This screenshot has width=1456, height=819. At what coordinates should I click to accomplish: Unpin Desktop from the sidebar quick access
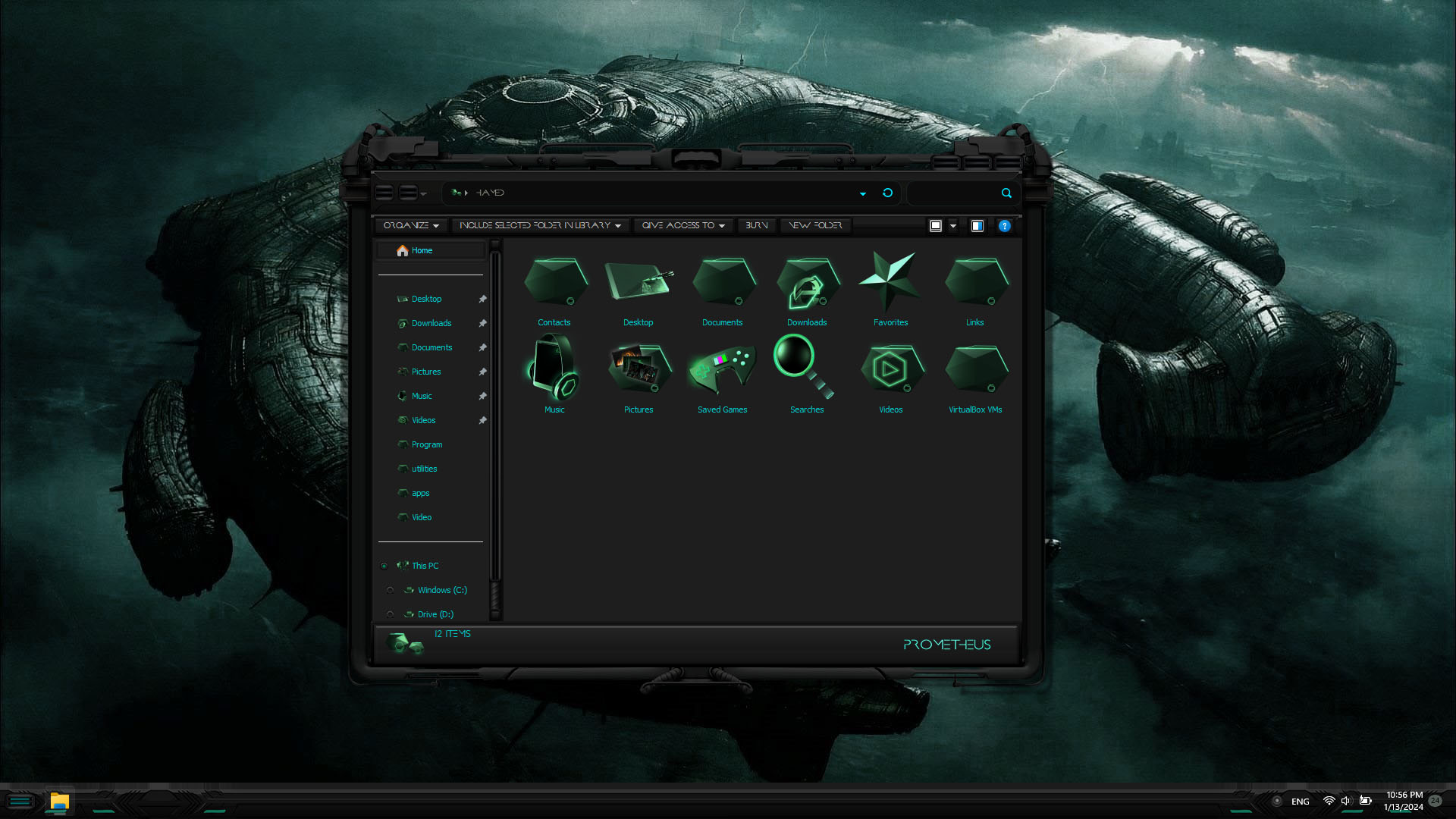tap(483, 299)
